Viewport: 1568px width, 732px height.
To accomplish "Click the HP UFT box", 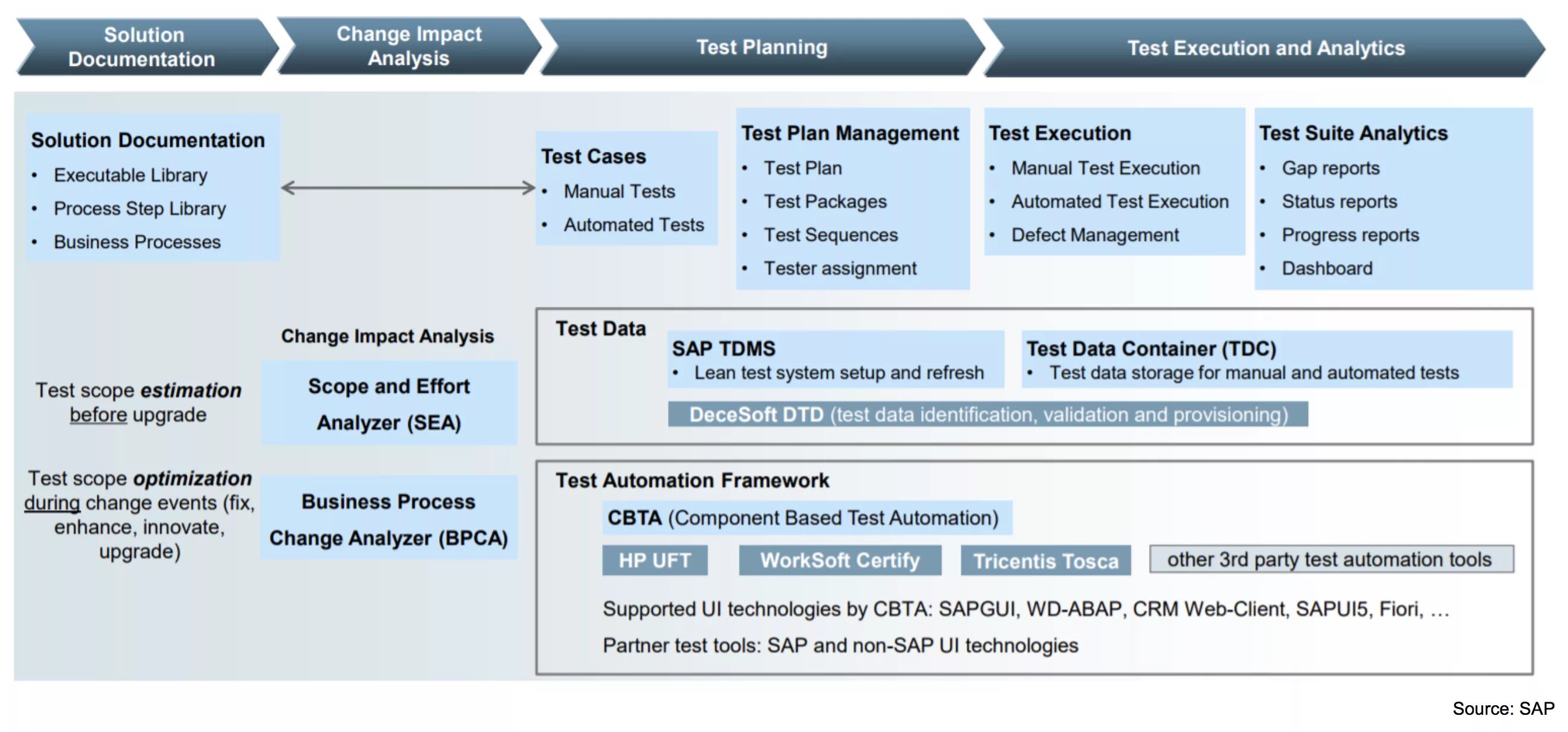I will (x=655, y=560).
